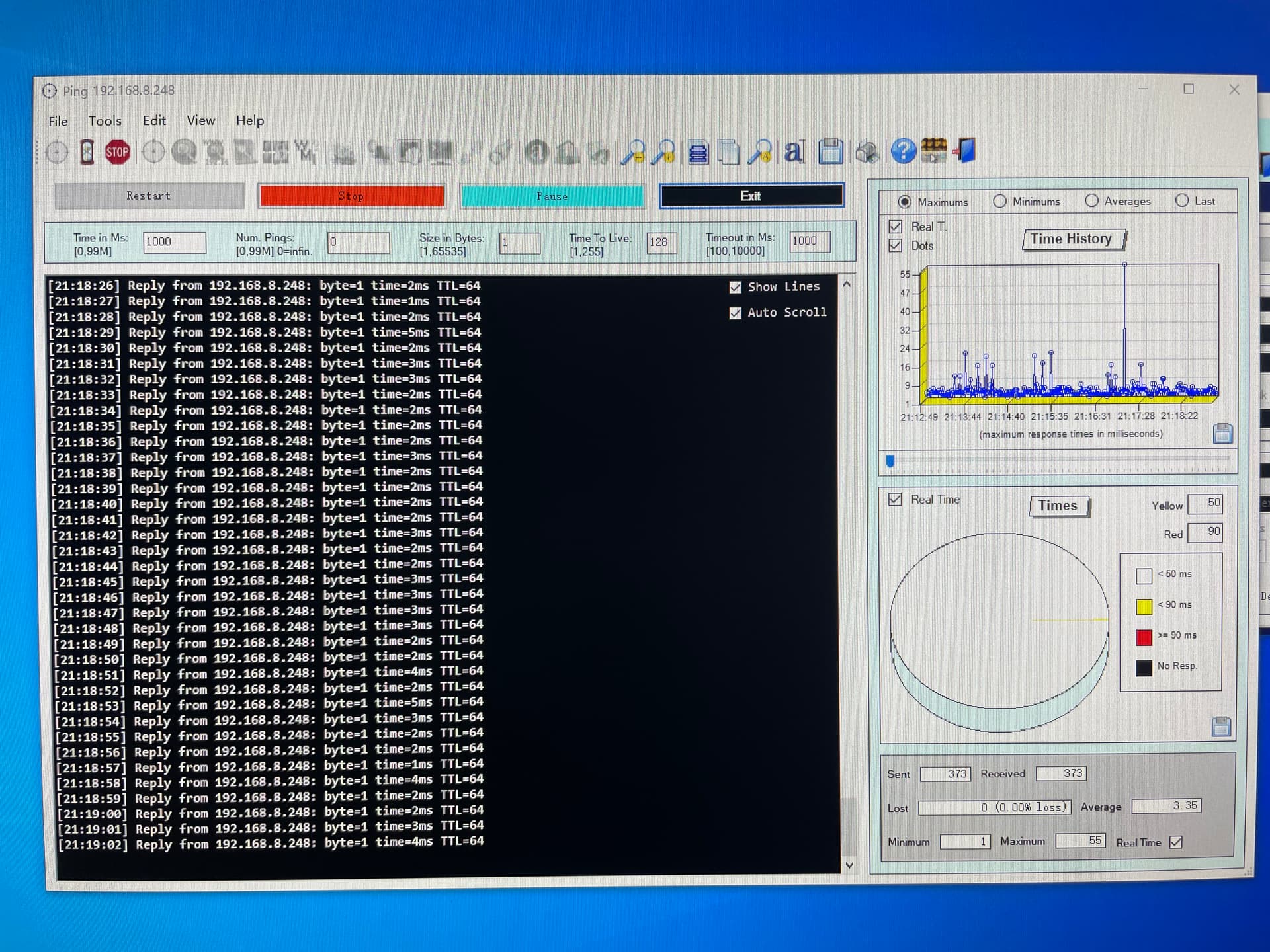The image size is (1270, 952).
Task: Uncheck the Show Lines checkbox
Action: pyautogui.click(x=735, y=287)
